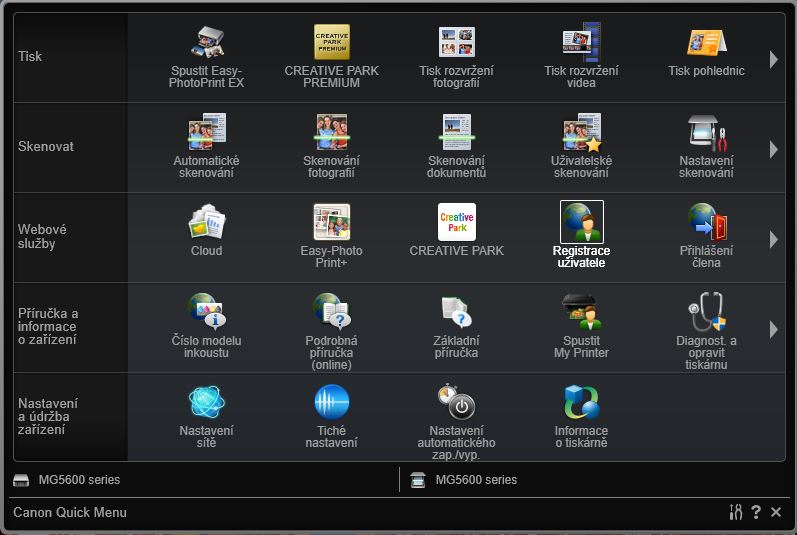Open the Cloud web service icon
The width and height of the screenshot is (797, 535).
[x=207, y=222]
